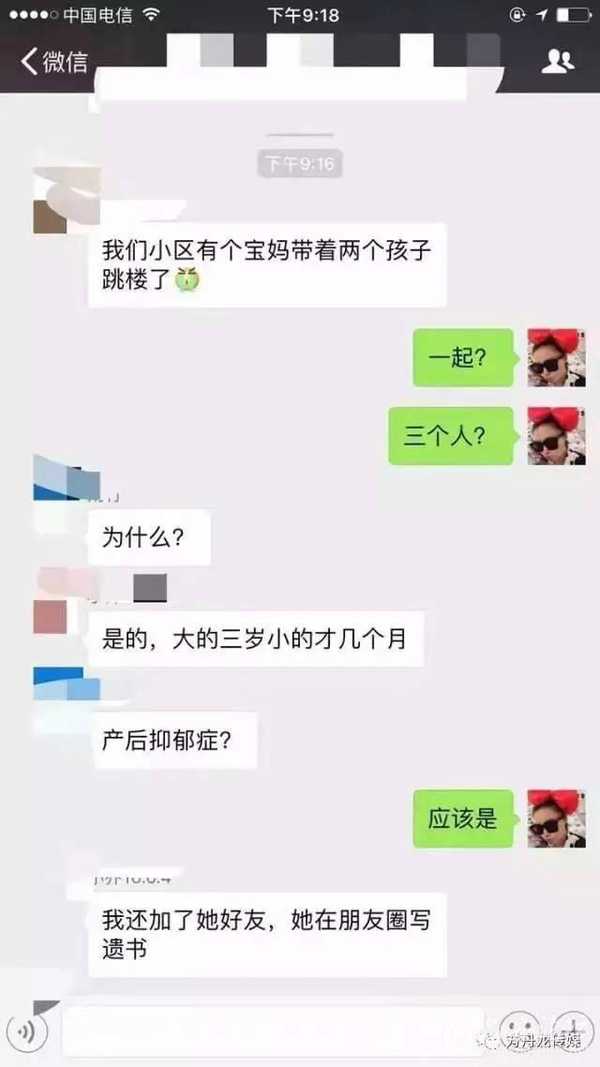Tap the blurred avatar above 为什么?
Screen dimensions: 600x1067
pos(67,478)
